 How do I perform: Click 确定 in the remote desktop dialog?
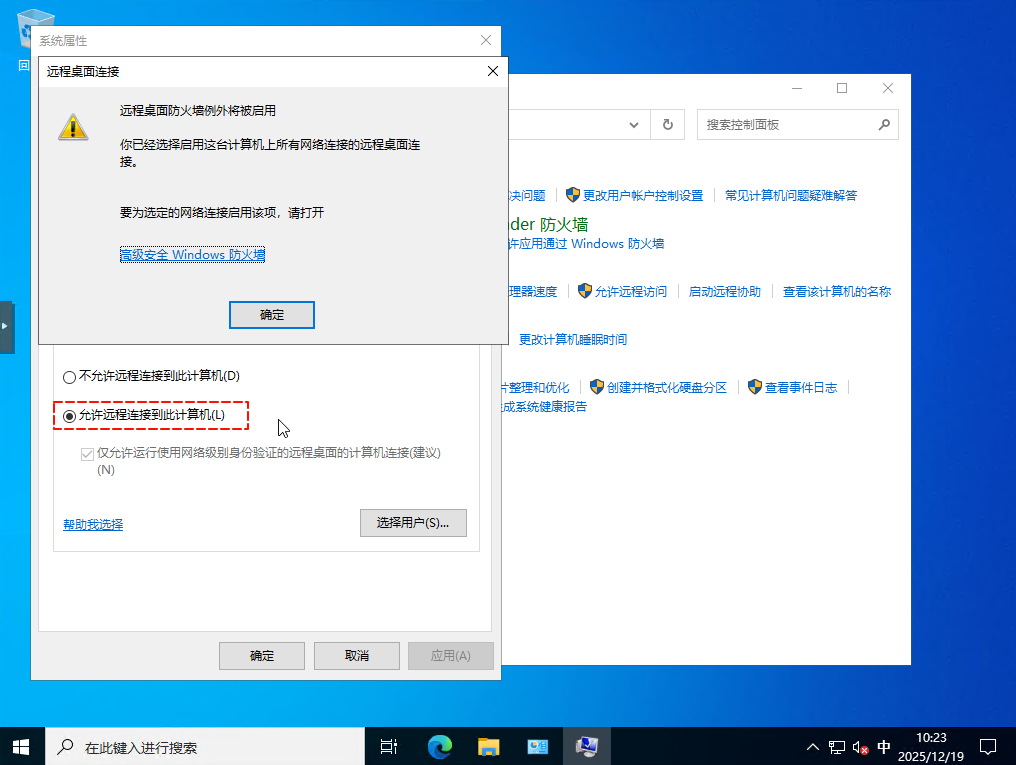tap(272, 315)
